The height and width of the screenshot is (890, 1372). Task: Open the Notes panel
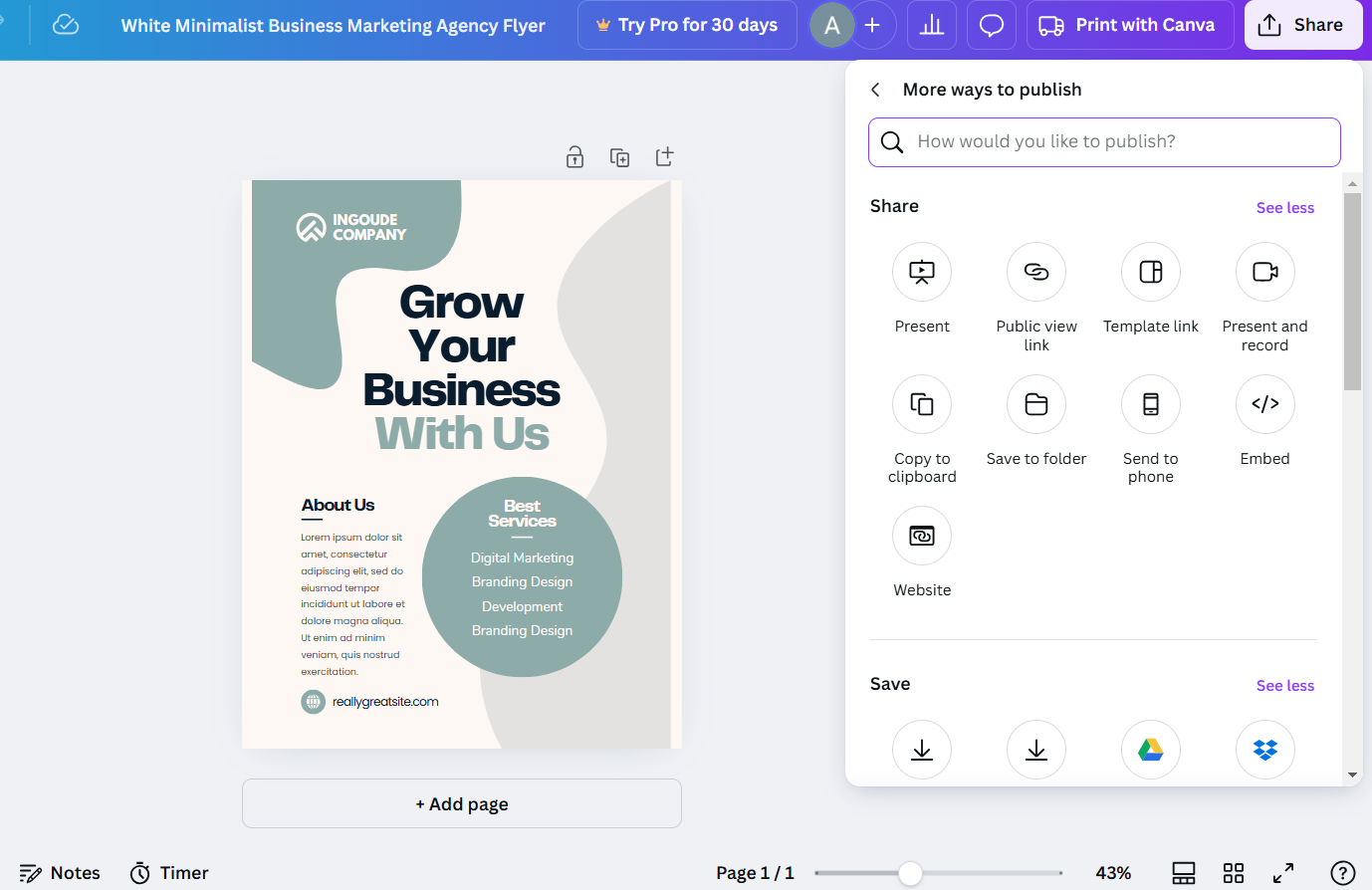tap(60, 873)
